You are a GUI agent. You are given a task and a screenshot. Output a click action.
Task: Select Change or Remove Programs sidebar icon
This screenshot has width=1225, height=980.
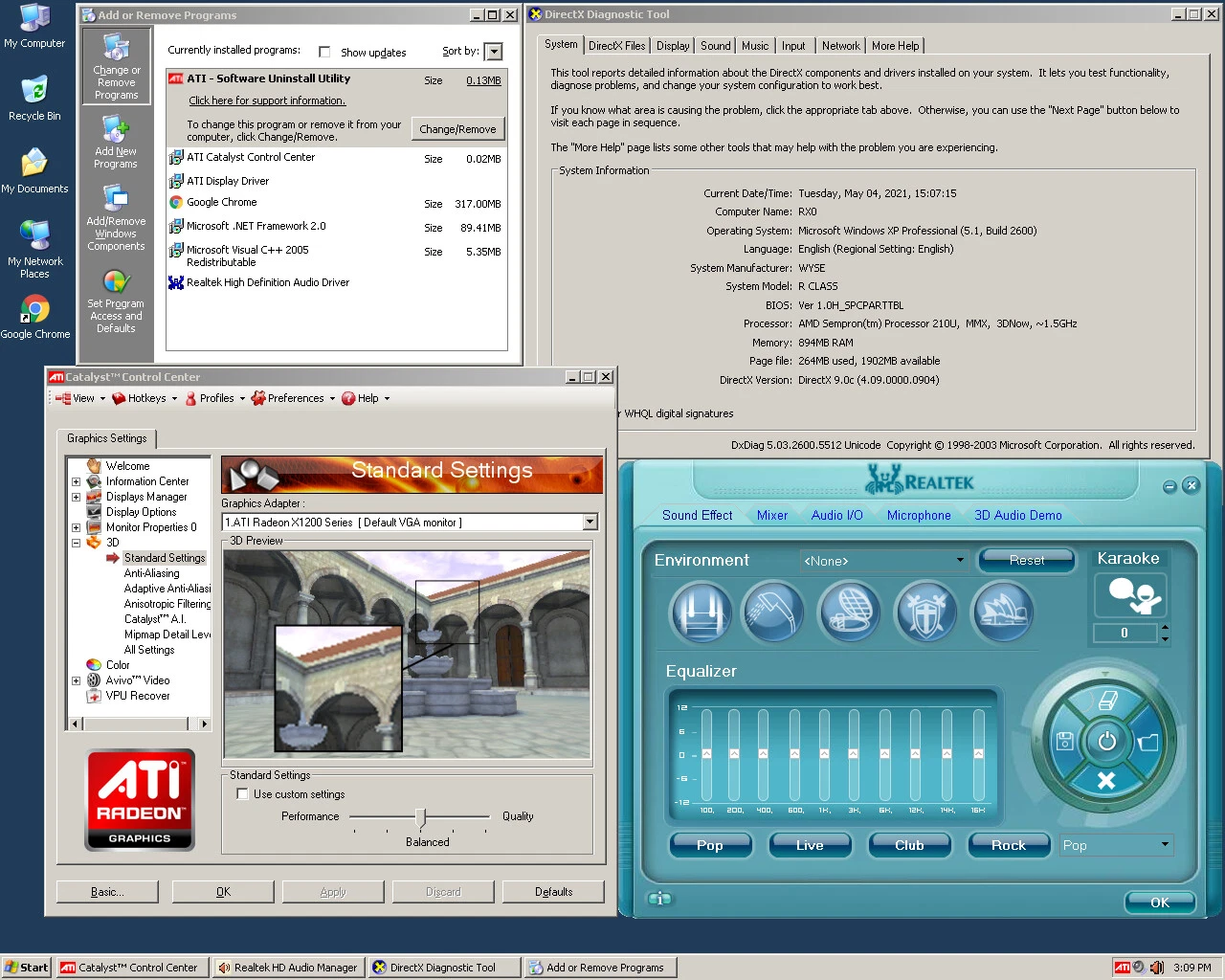pyautogui.click(x=116, y=67)
